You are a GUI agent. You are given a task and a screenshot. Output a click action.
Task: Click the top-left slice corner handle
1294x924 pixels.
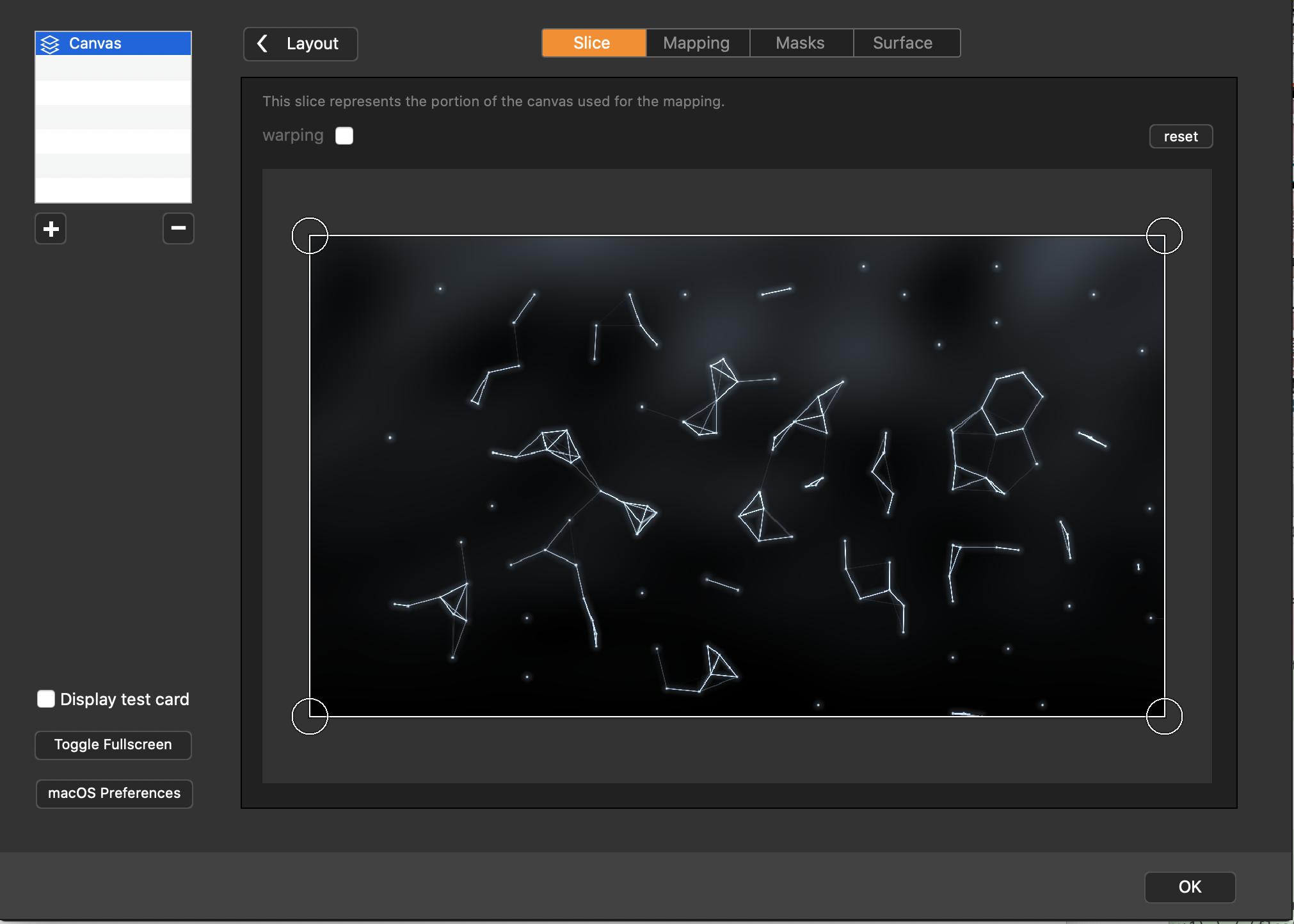pos(310,235)
